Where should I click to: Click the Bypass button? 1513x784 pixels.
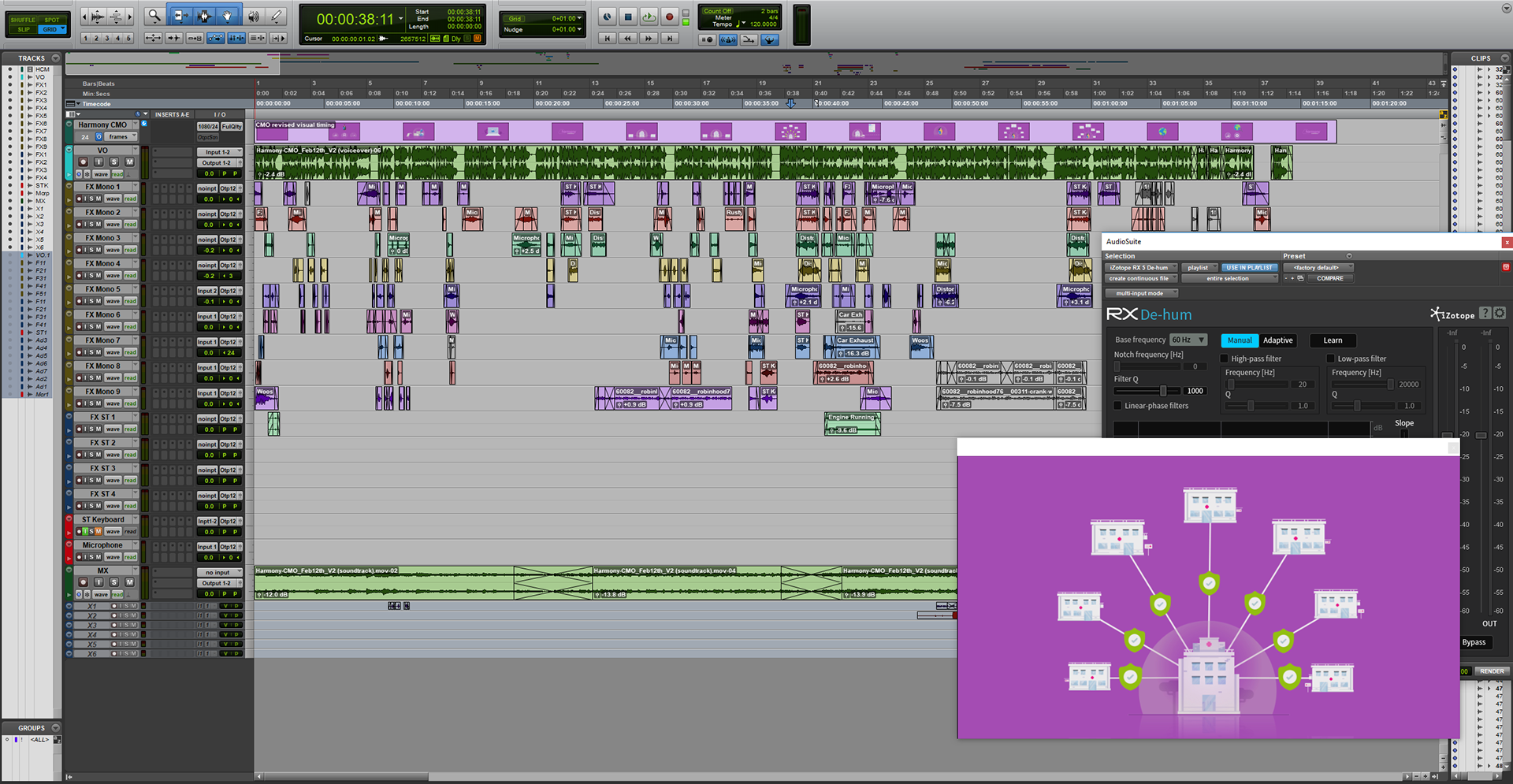(1474, 642)
